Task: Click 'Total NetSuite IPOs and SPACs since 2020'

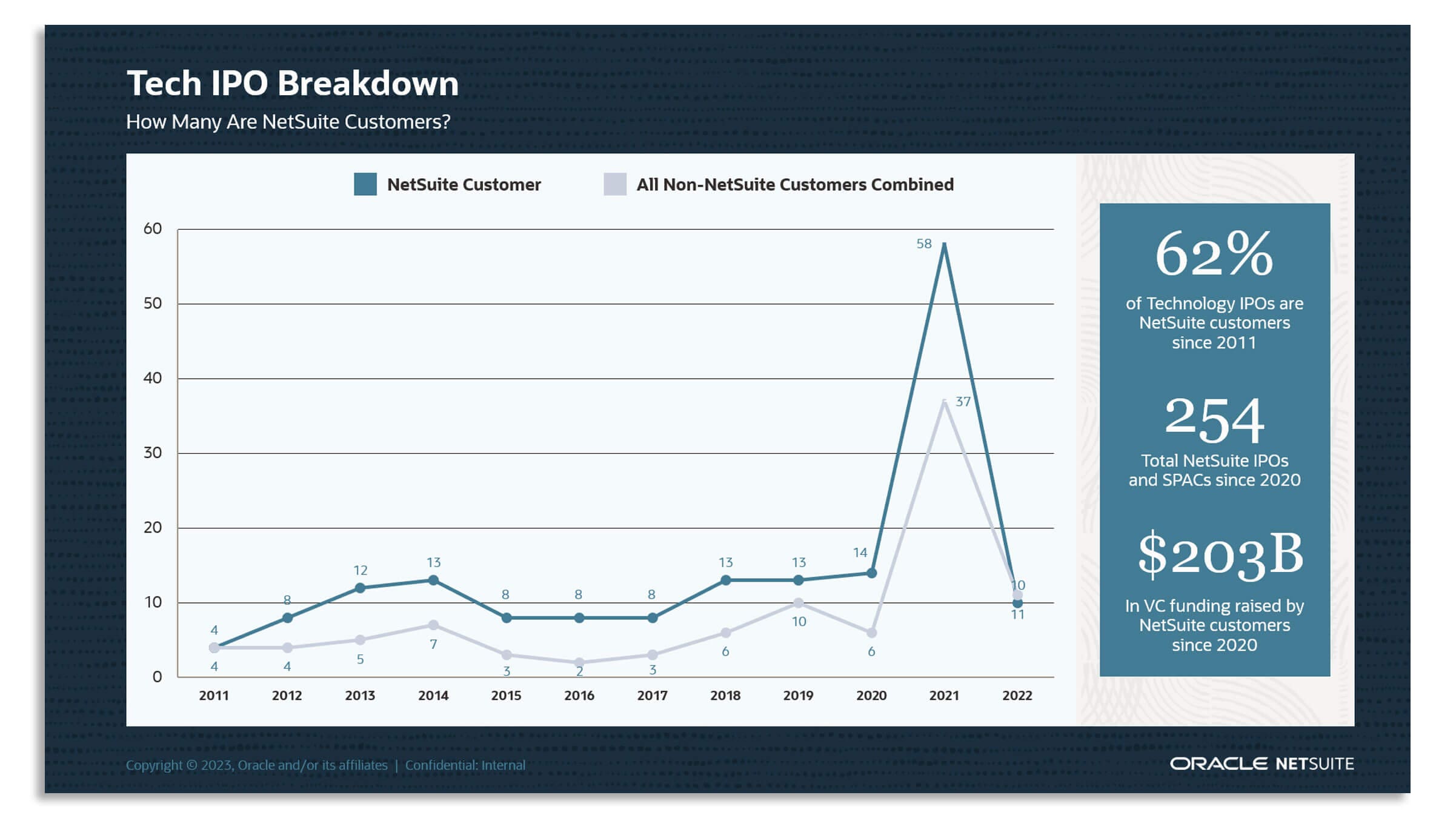Action: (1214, 470)
